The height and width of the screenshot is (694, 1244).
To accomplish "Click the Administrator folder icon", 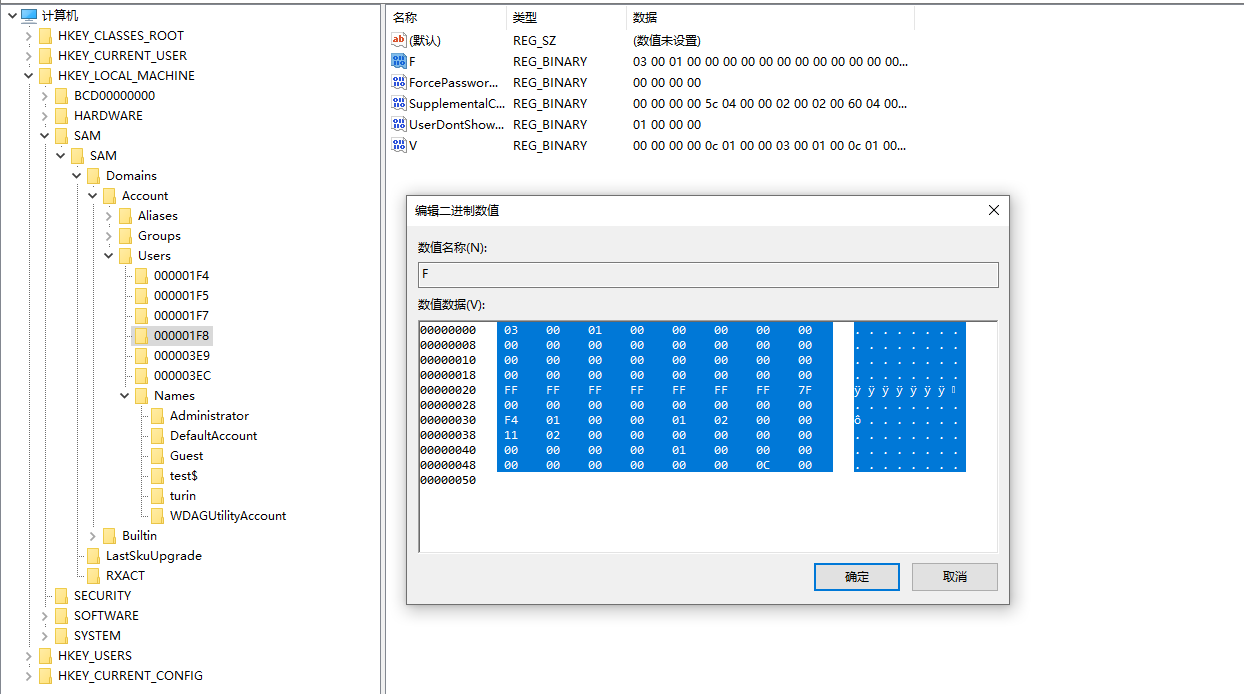I will [x=157, y=415].
